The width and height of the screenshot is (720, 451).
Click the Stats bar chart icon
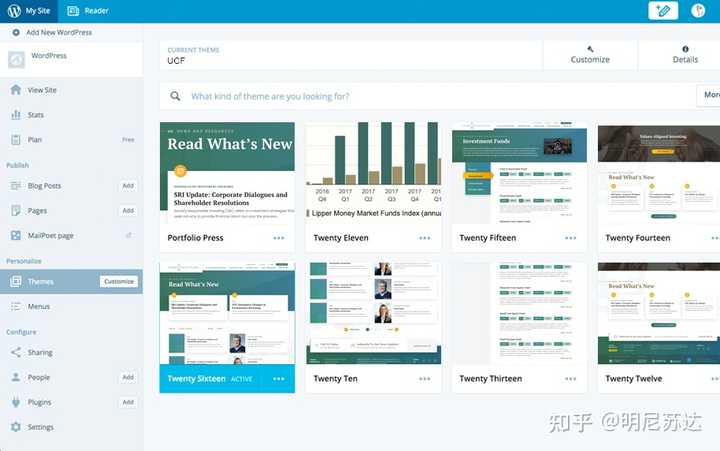16,114
